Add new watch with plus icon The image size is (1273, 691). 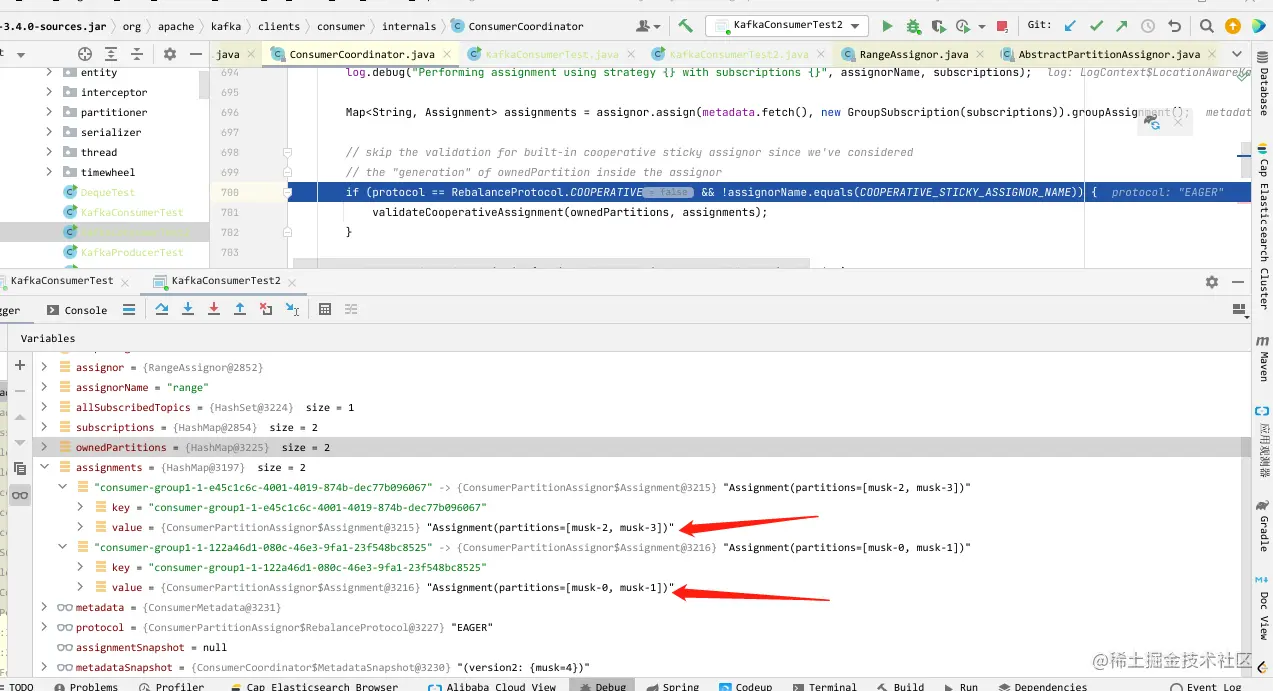pos(20,365)
